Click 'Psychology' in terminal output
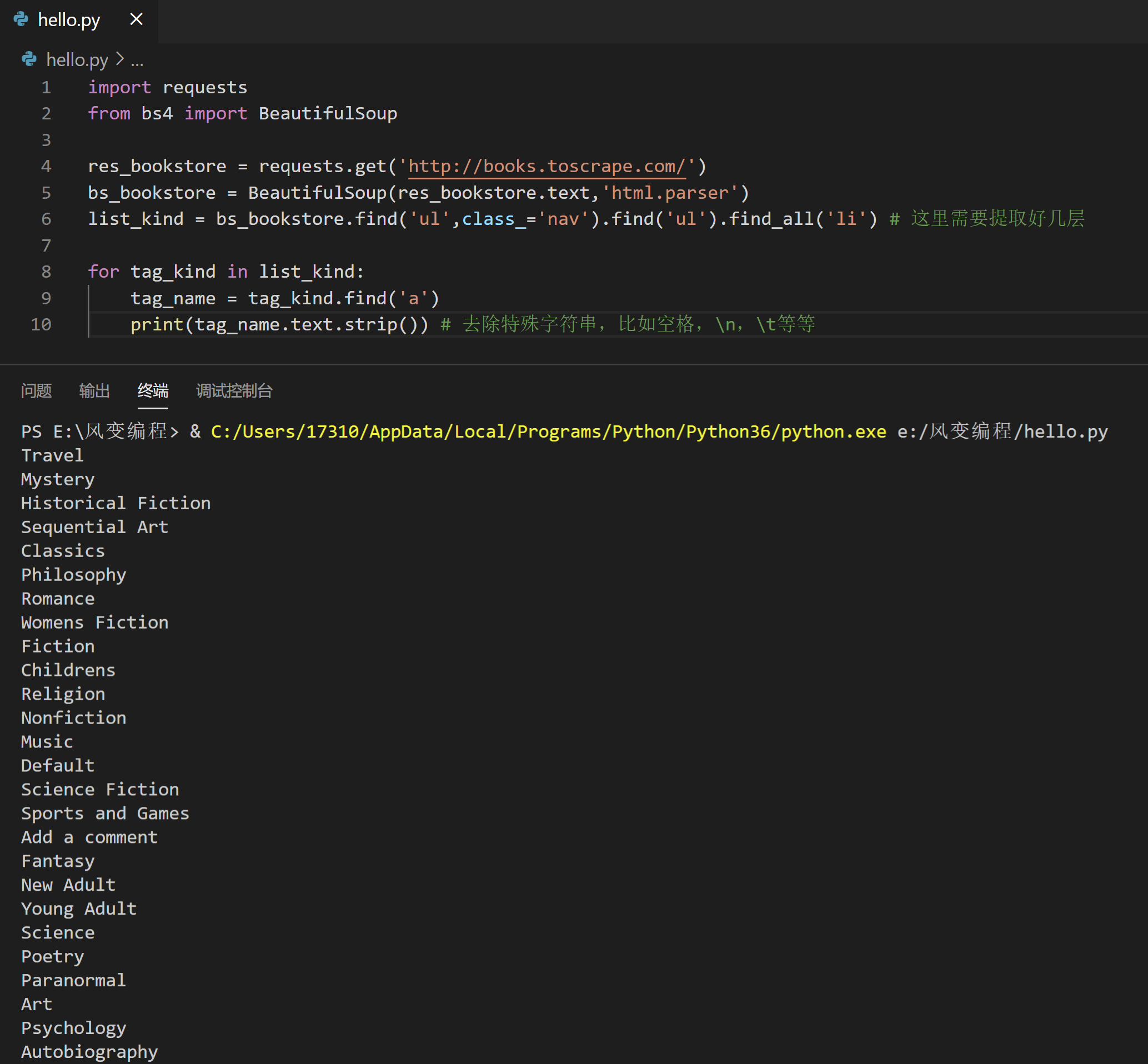 [x=74, y=1028]
